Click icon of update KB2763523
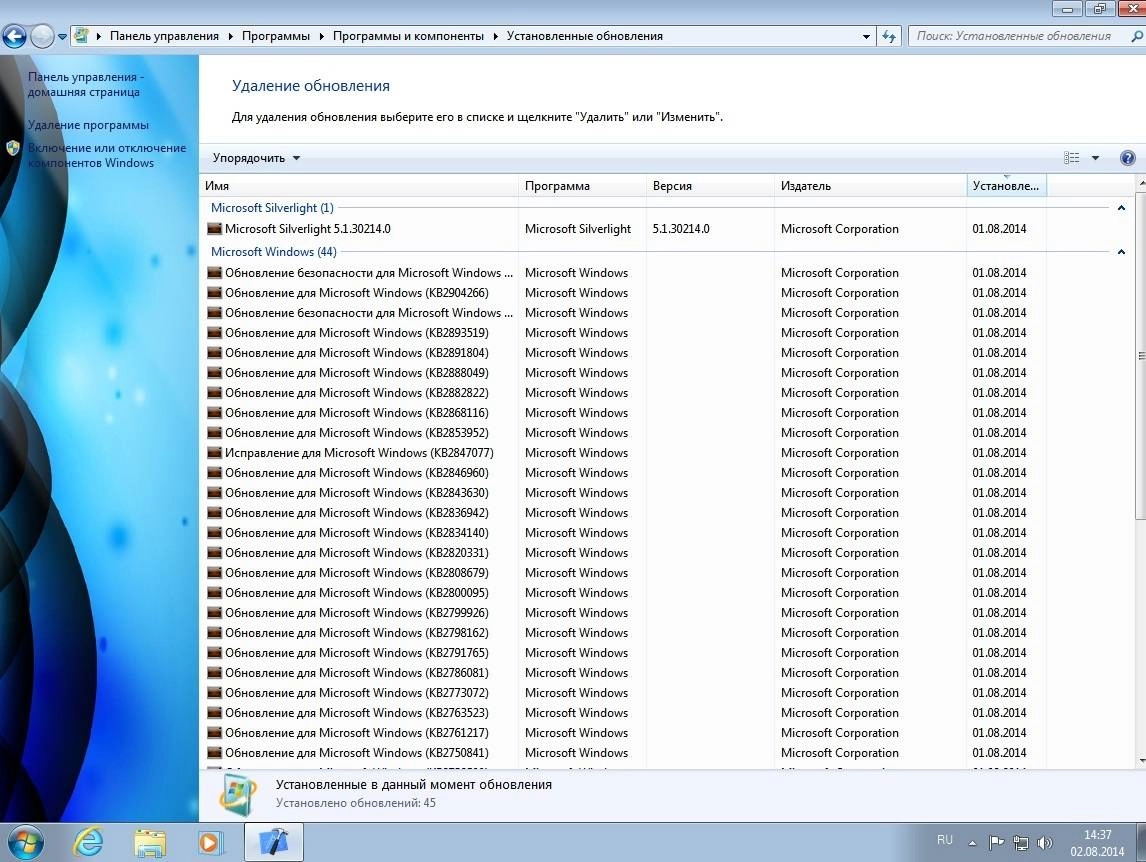The height and width of the screenshot is (862, 1146). point(214,713)
